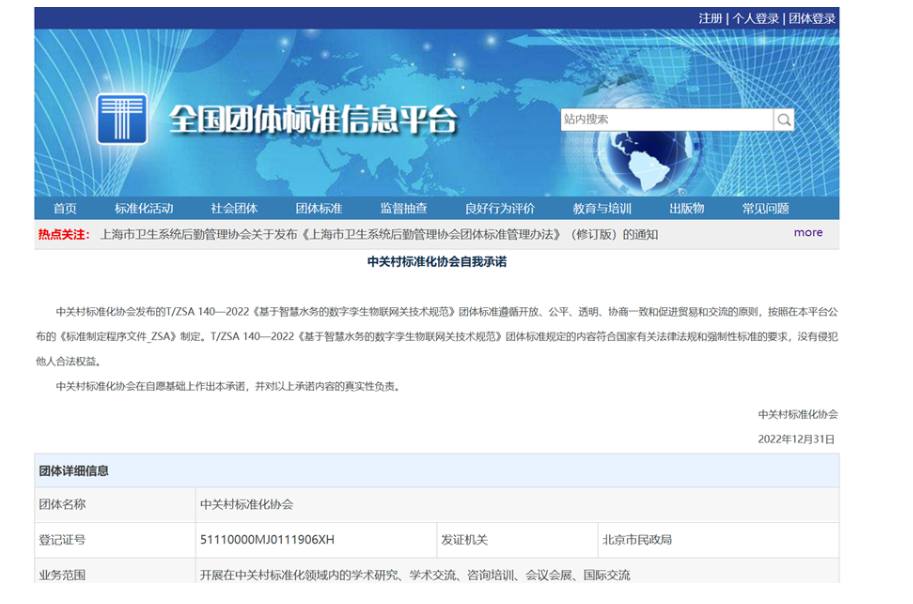This screenshot has height=604, width=913.
Task: Click the 出版物 menu item
Action: tap(686, 208)
